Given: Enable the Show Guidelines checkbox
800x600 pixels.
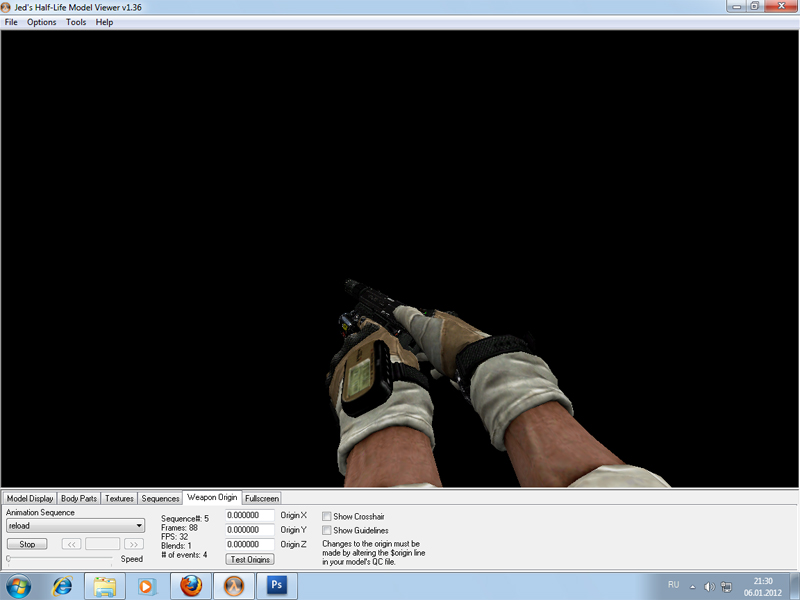Looking at the screenshot, I should click(327, 530).
